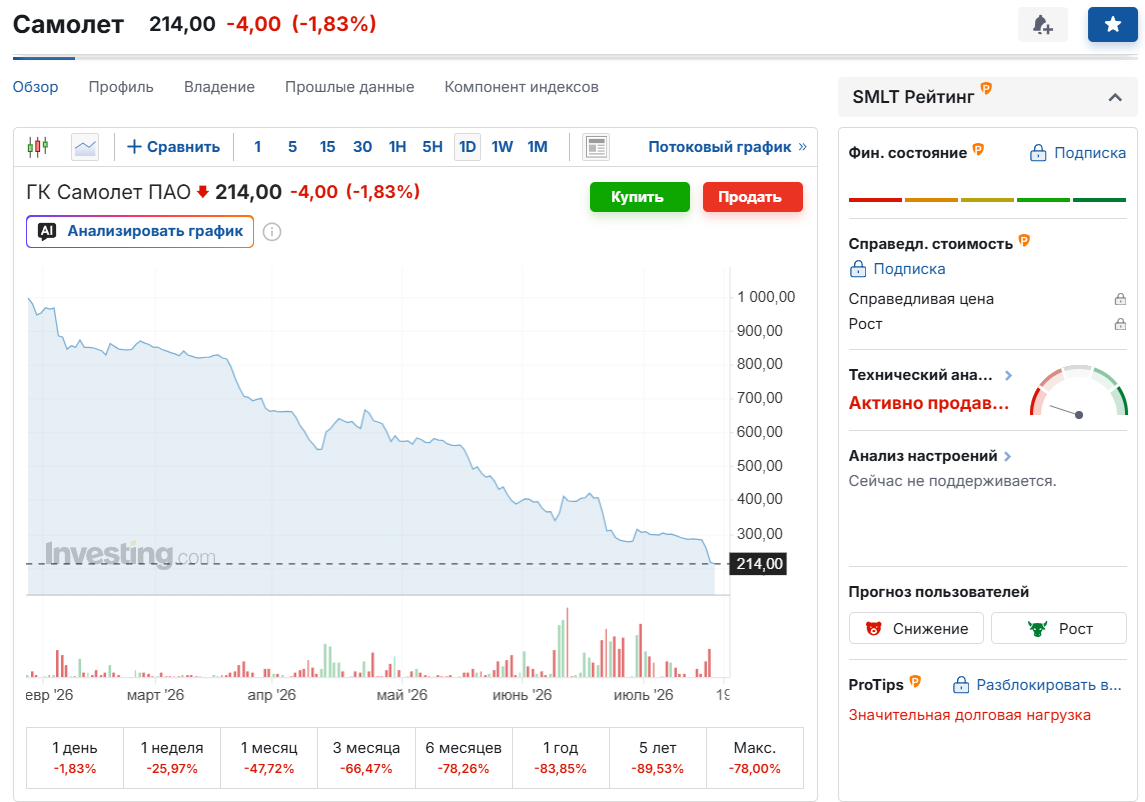Select the 1 день performance range

(x=74, y=757)
